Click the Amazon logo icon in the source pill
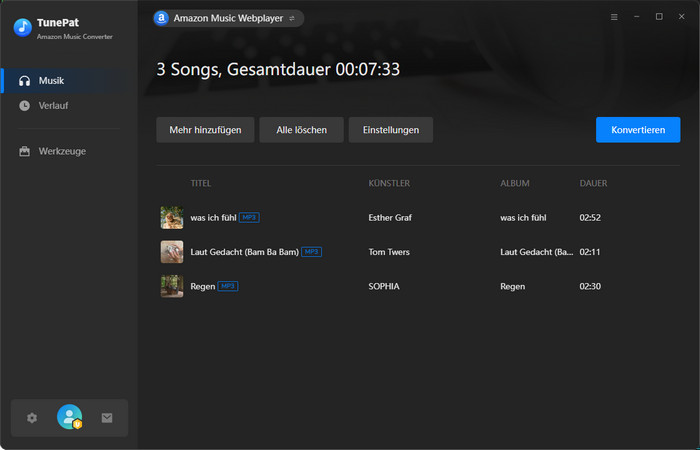This screenshot has height=450, width=700. click(161, 18)
